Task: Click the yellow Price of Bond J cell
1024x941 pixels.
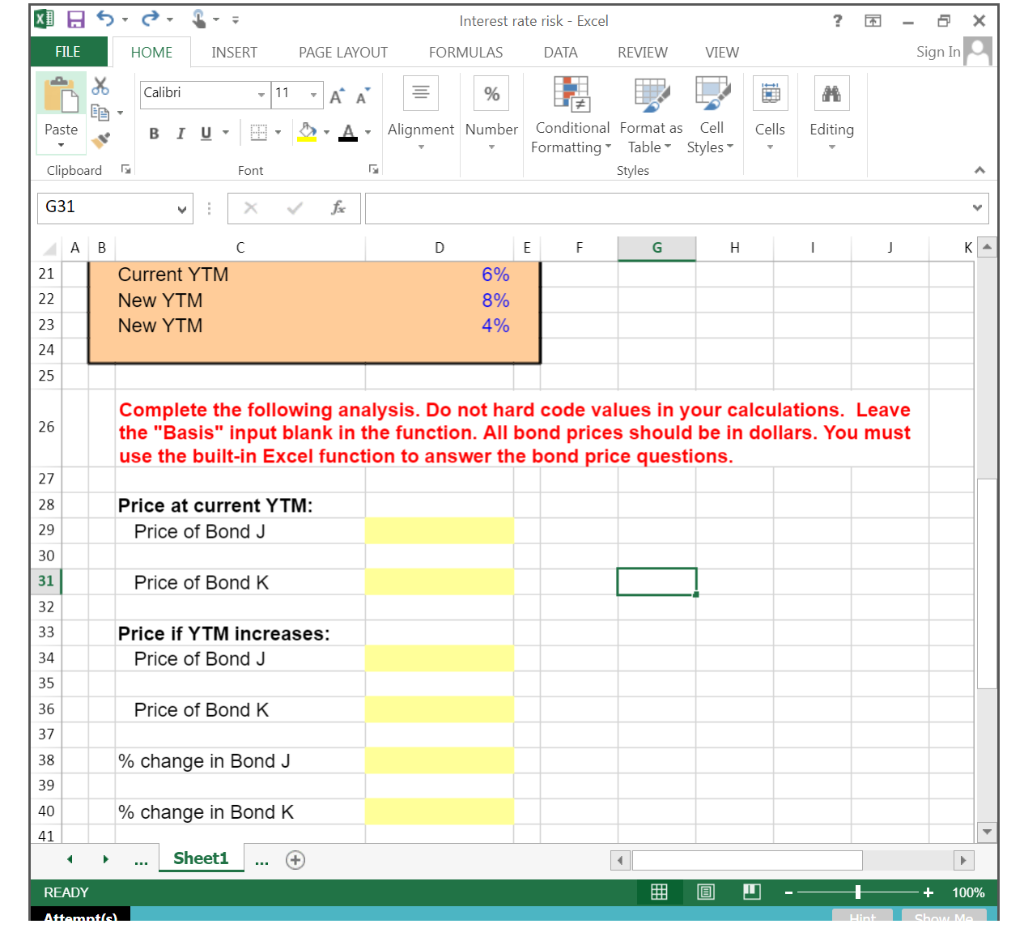Action: (440, 530)
